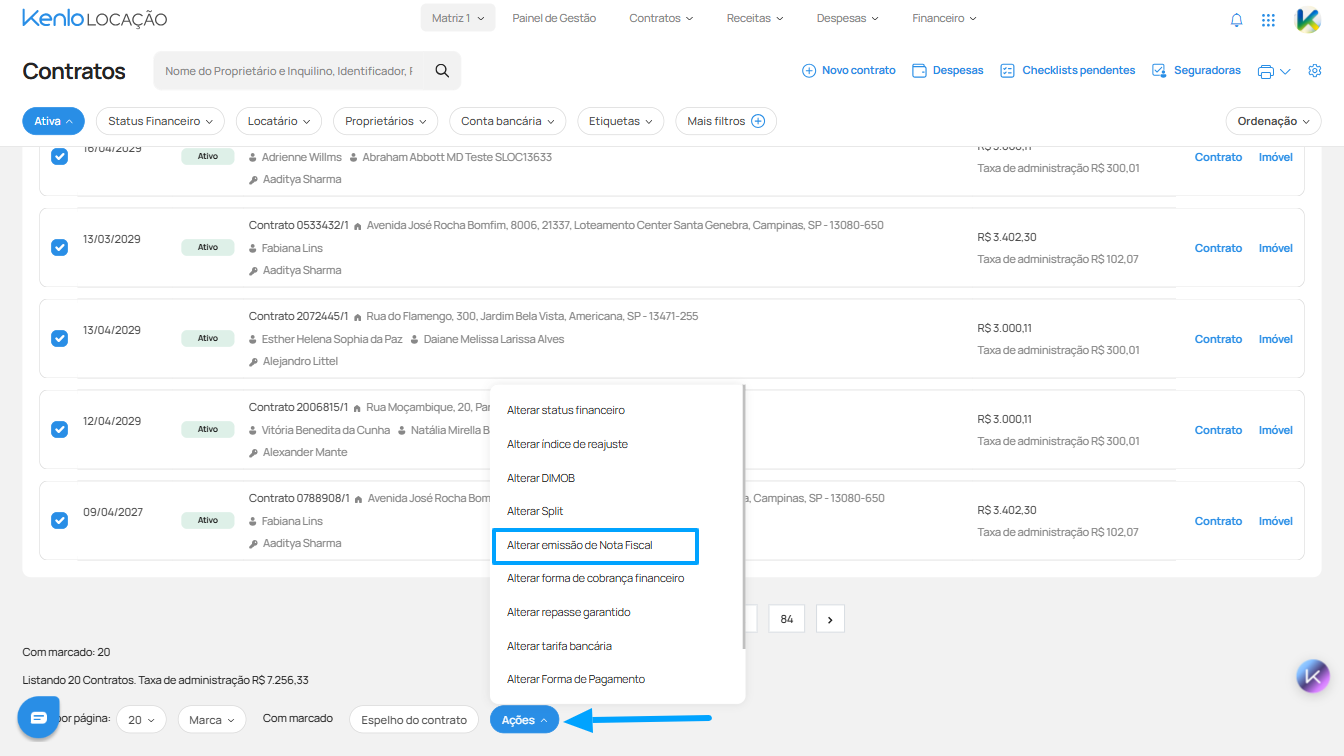Expand the printer options chevron
Image resolution: width=1344 pixels, height=756 pixels.
pyautogui.click(x=1286, y=71)
